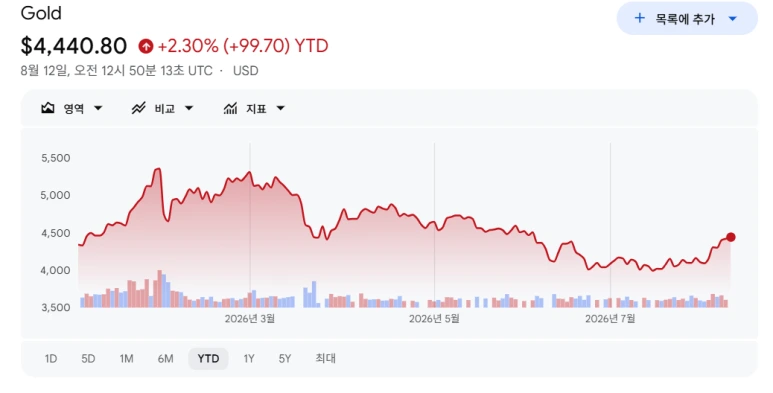Click the compare lines icon next to 비교
Viewport: 773px width, 393px height.
139,108
